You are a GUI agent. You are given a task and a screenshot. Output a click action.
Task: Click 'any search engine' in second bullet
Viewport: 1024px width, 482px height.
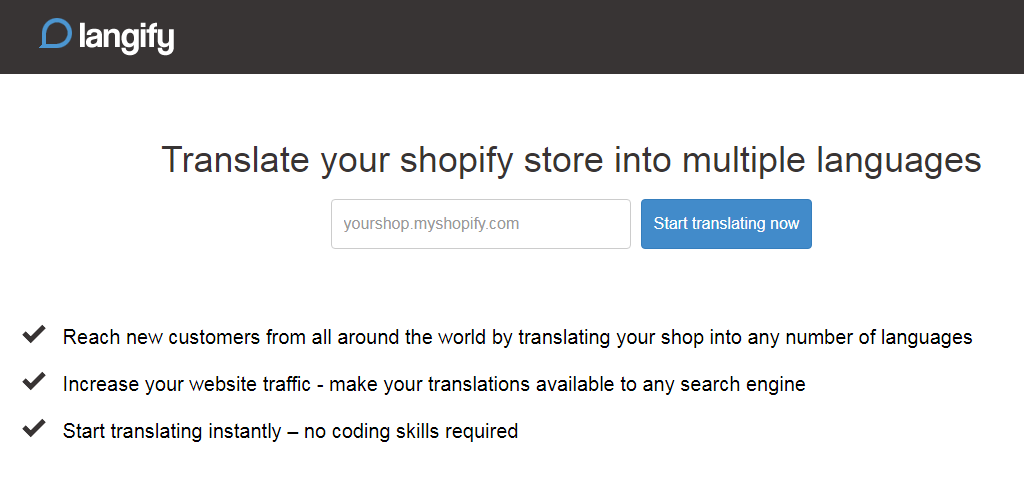tap(738, 384)
